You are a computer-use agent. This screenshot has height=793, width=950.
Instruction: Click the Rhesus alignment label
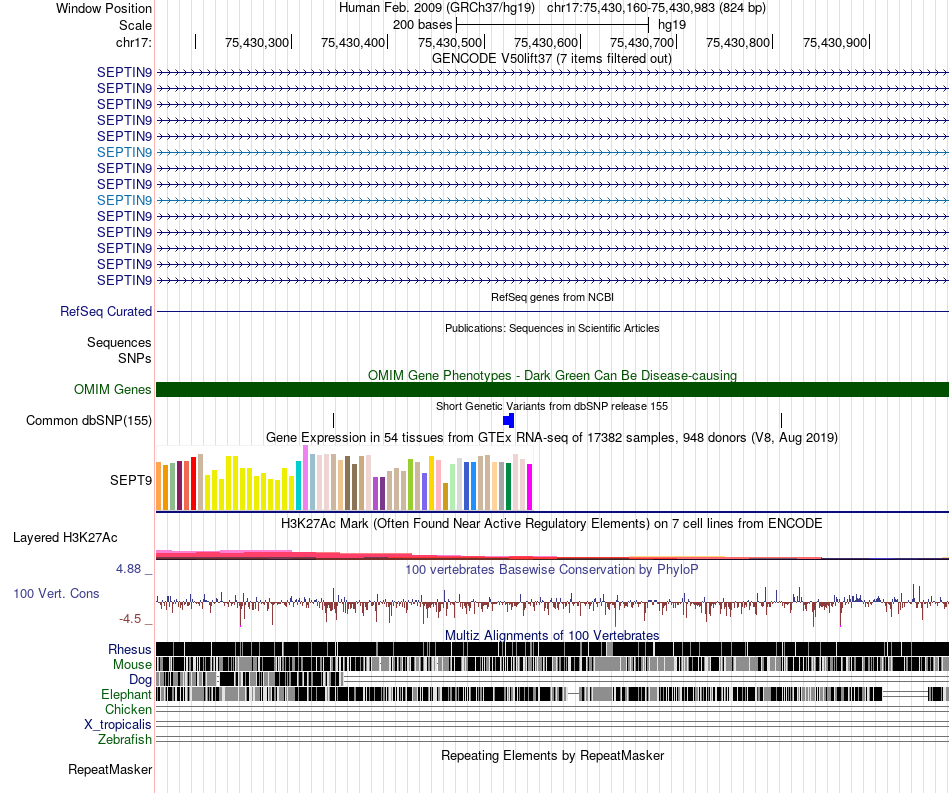click(130, 649)
